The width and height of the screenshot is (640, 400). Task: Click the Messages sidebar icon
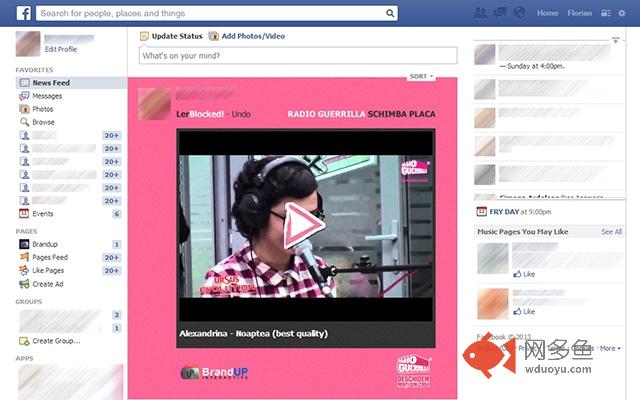(24, 96)
